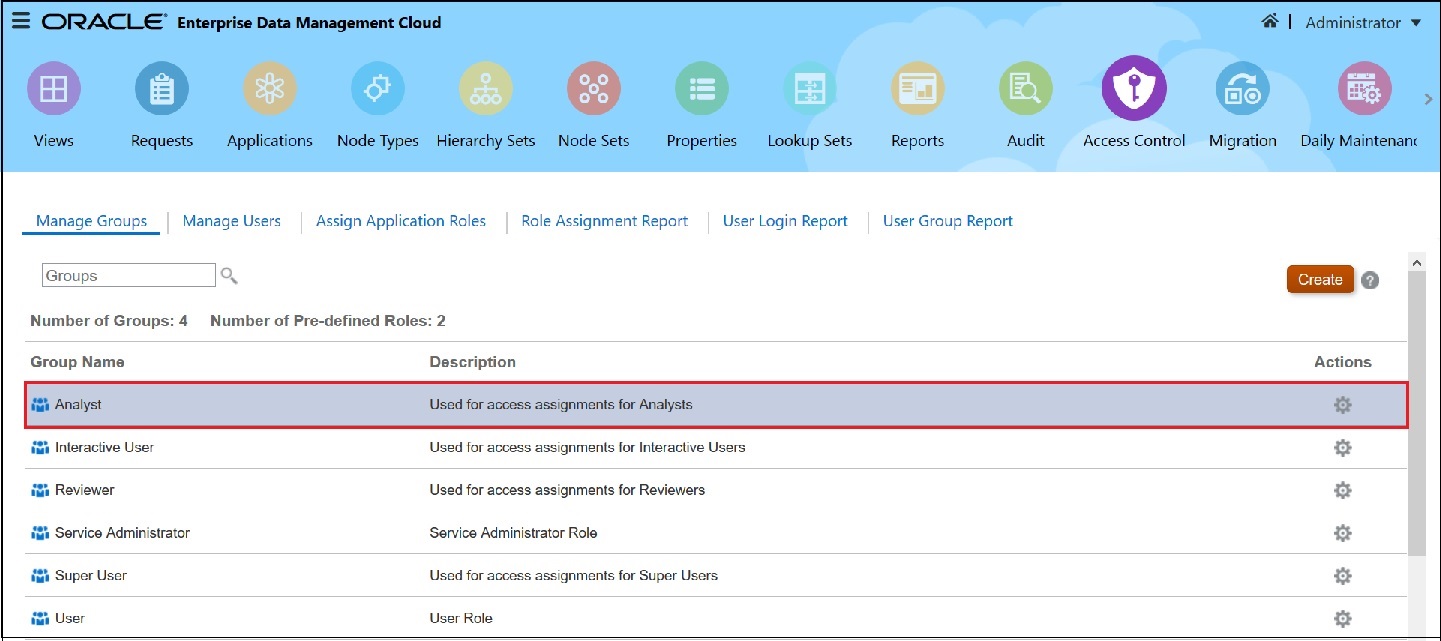The height and width of the screenshot is (641, 1441).
Task: Open the Node Sets icon
Action: point(594,90)
